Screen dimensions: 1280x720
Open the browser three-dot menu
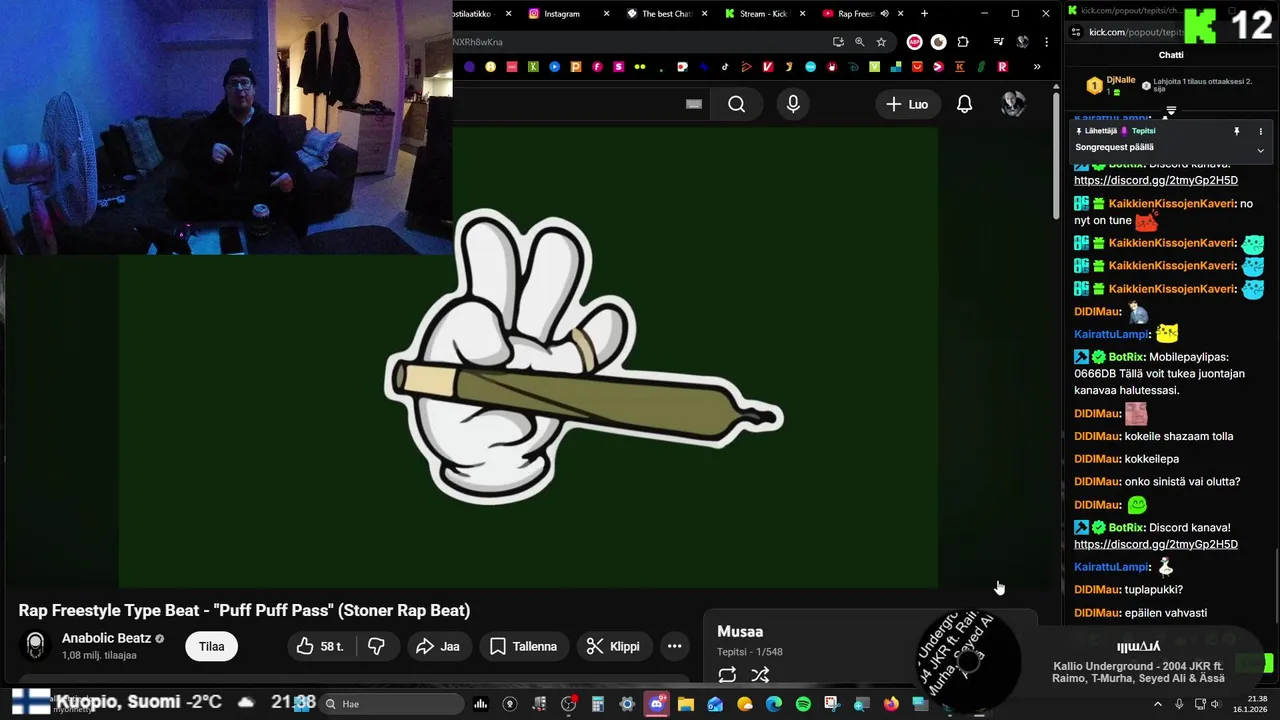[1046, 42]
